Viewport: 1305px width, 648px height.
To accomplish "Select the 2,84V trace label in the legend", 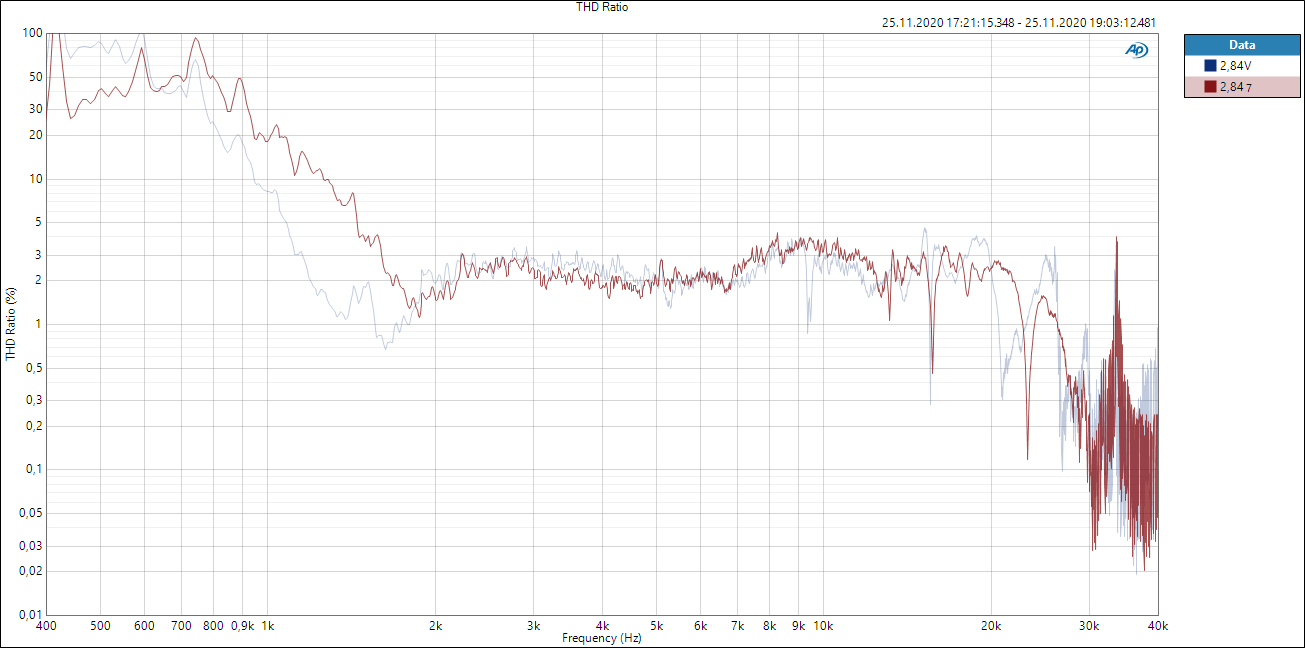I will 1235,65.
